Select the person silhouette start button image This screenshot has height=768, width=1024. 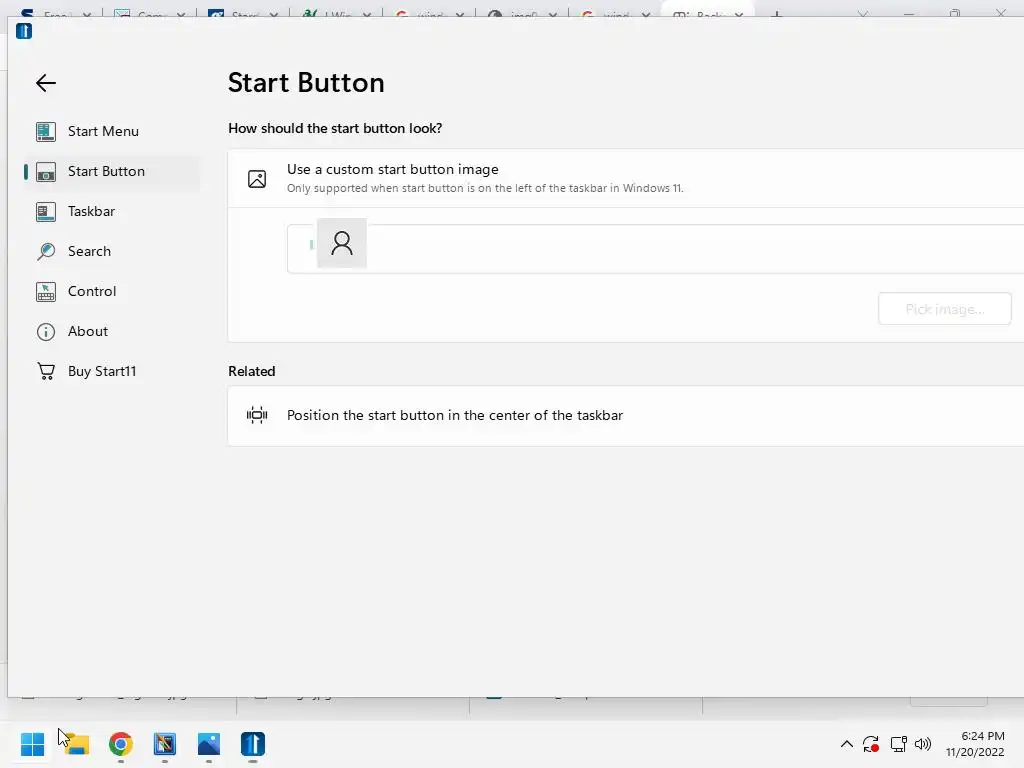click(342, 243)
